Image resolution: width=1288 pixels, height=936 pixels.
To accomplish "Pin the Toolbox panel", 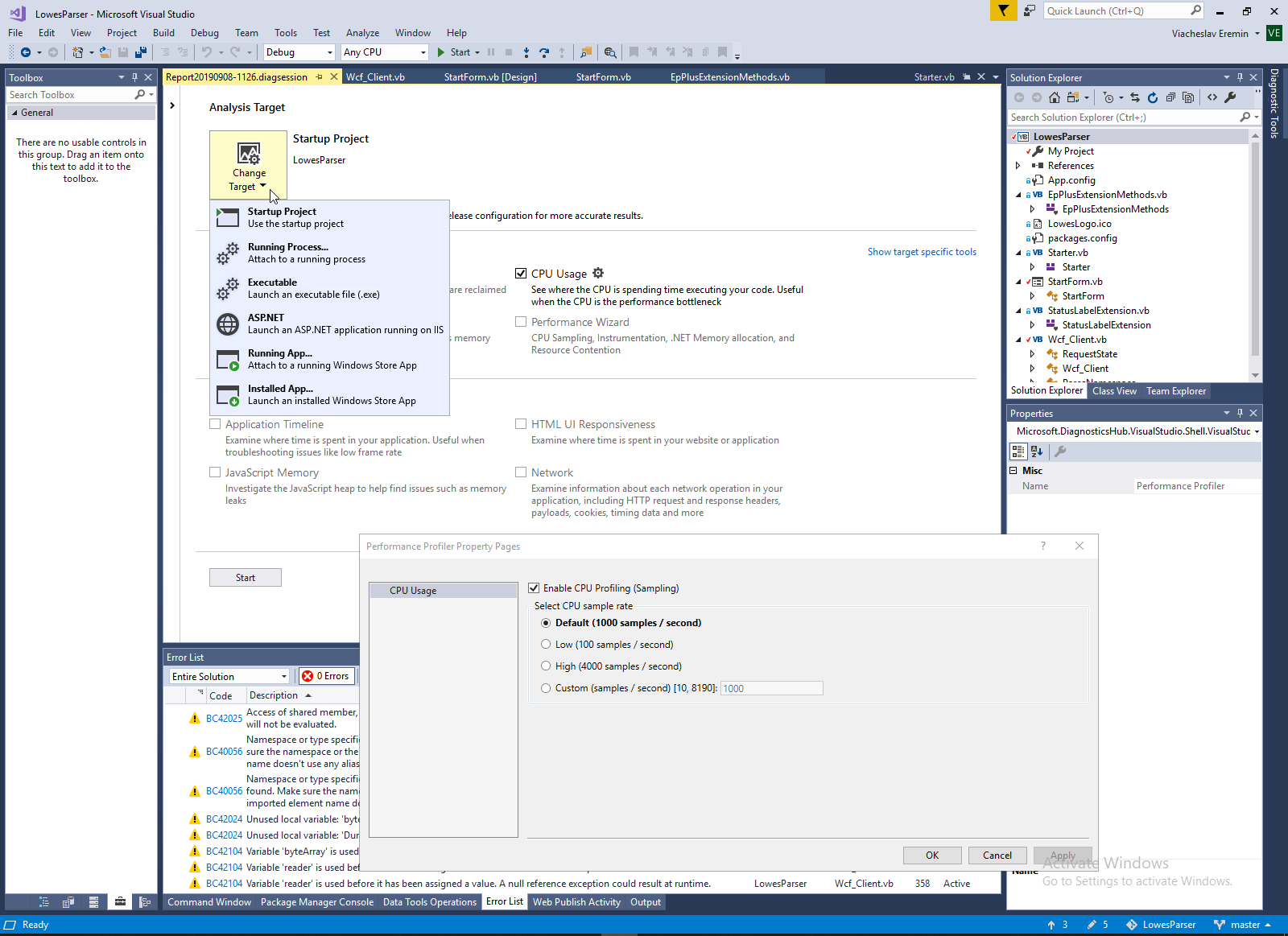I will point(134,77).
